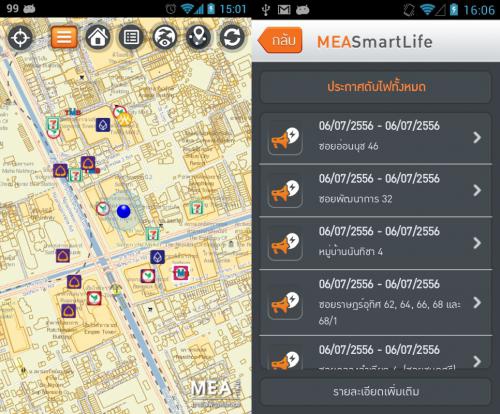500x414 pixels.
Task: Tap the รายละเอียดเพิ่มเติม button
Action: coord(376,392)
